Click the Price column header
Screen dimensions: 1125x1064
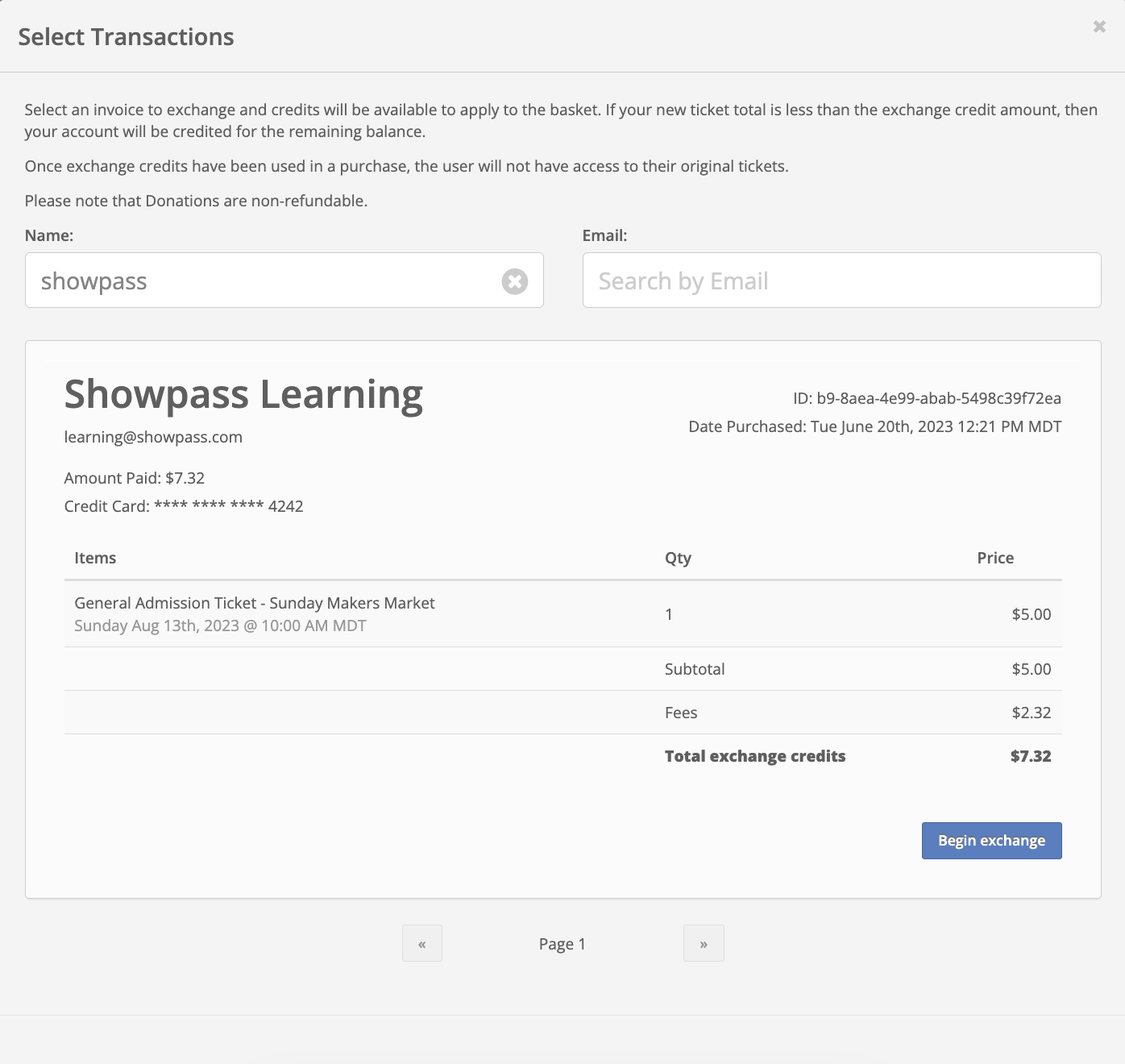coord(995,558)
